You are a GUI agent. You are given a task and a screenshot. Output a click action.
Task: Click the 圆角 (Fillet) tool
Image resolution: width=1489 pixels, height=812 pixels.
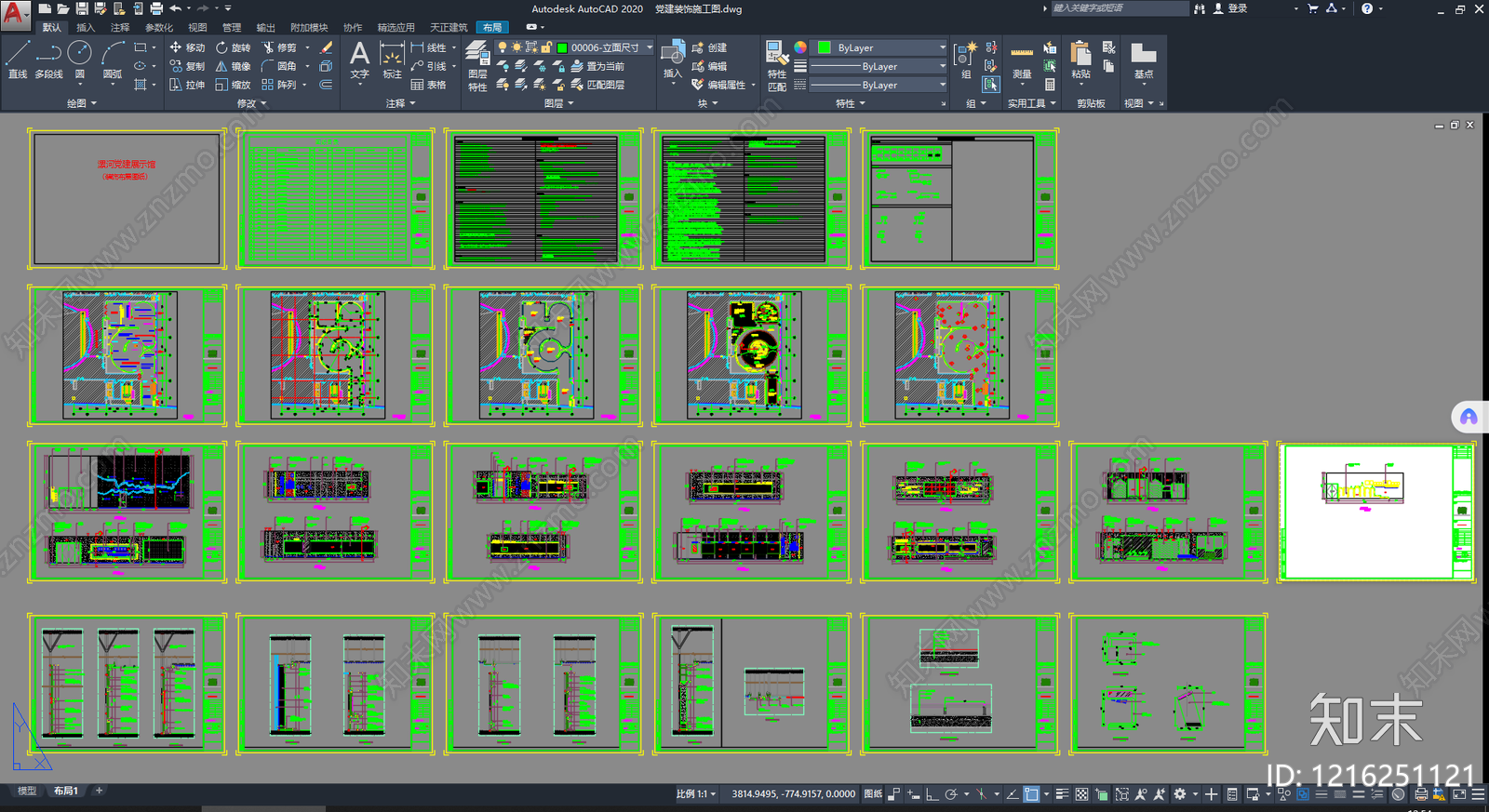279,66
